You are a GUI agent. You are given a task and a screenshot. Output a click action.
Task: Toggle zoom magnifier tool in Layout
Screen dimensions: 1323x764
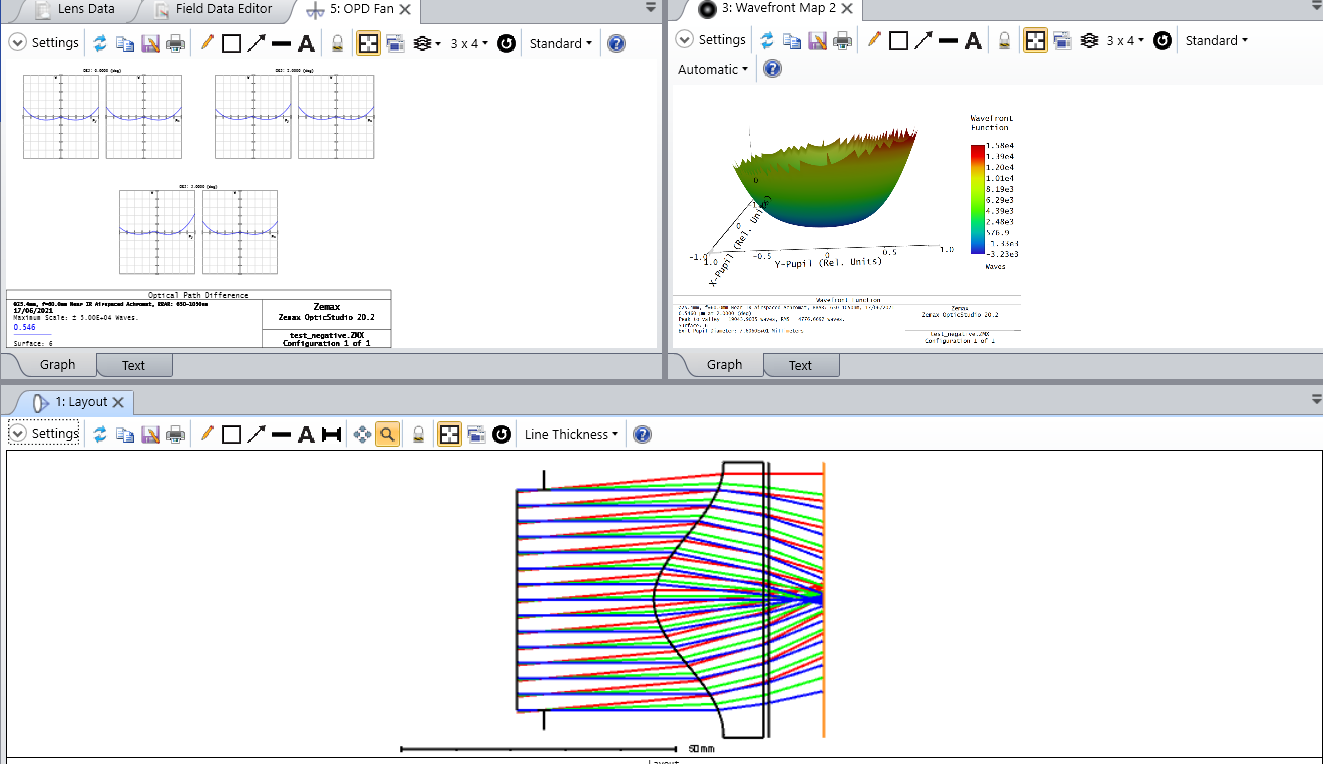tap(388, 434)
